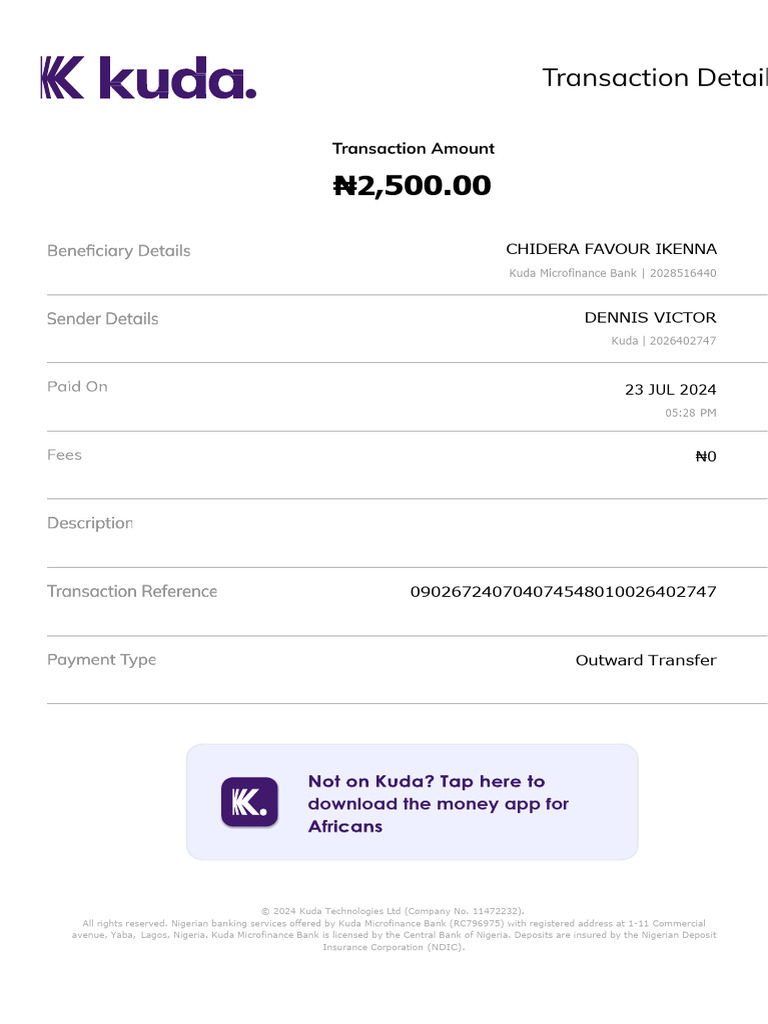Click the Kuda logo at the top
Screen dimensions: 768x1024
(x=148, y=78)
